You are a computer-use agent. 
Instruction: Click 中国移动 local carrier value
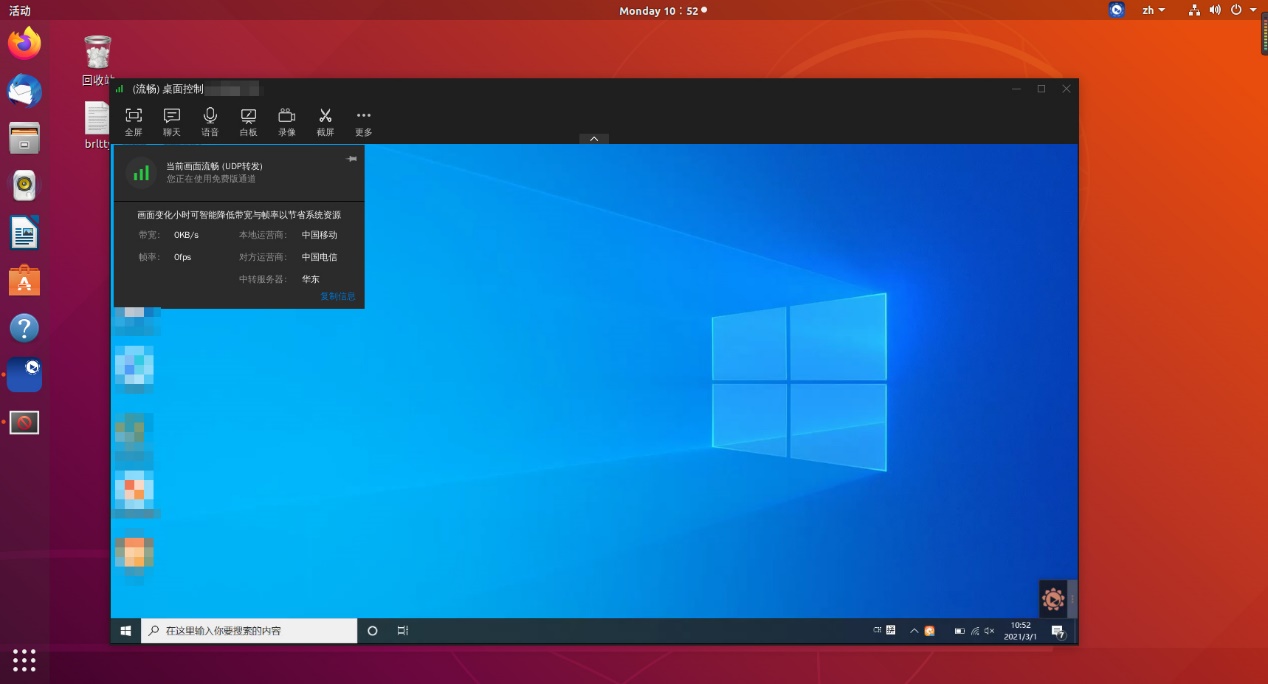pos(320,235)
